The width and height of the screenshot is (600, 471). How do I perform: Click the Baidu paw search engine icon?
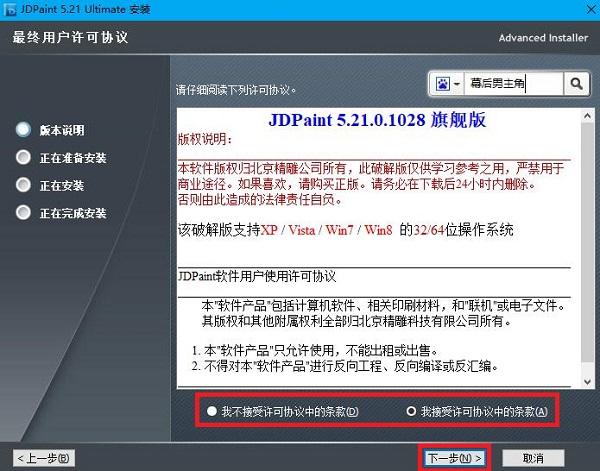443,83
